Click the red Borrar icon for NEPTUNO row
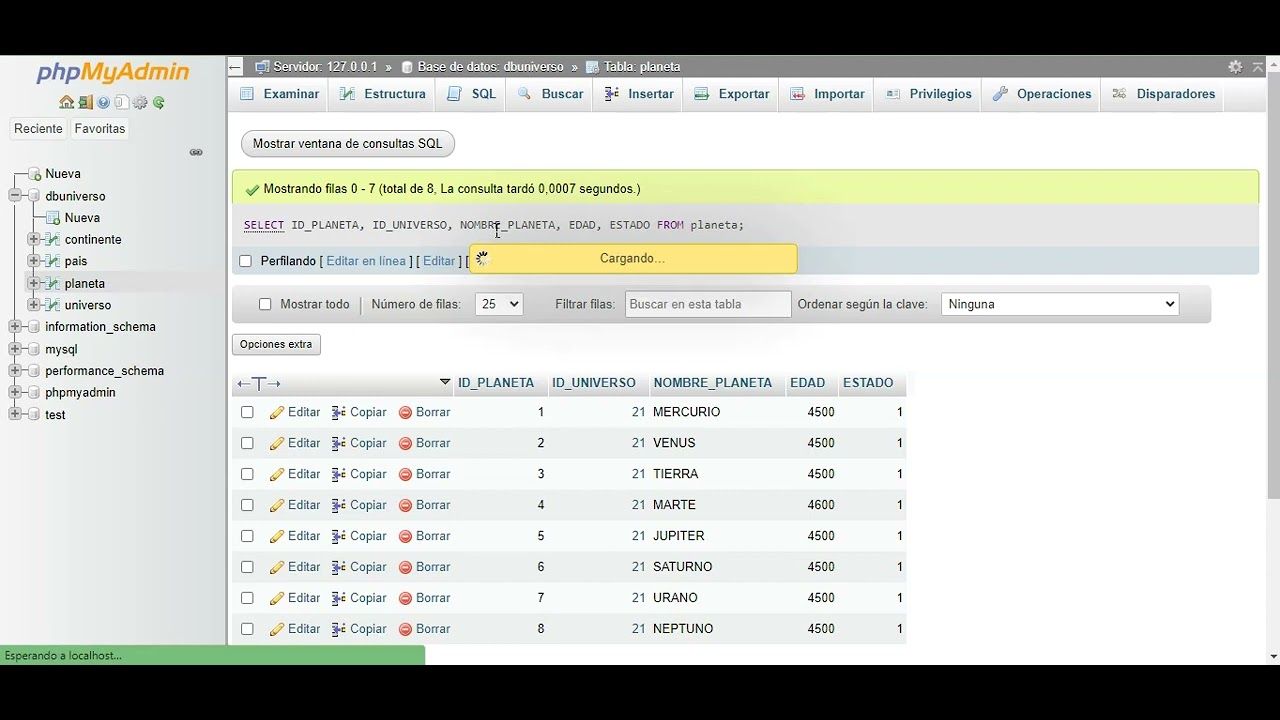The image size is (1280, 720). coord(405,629)
